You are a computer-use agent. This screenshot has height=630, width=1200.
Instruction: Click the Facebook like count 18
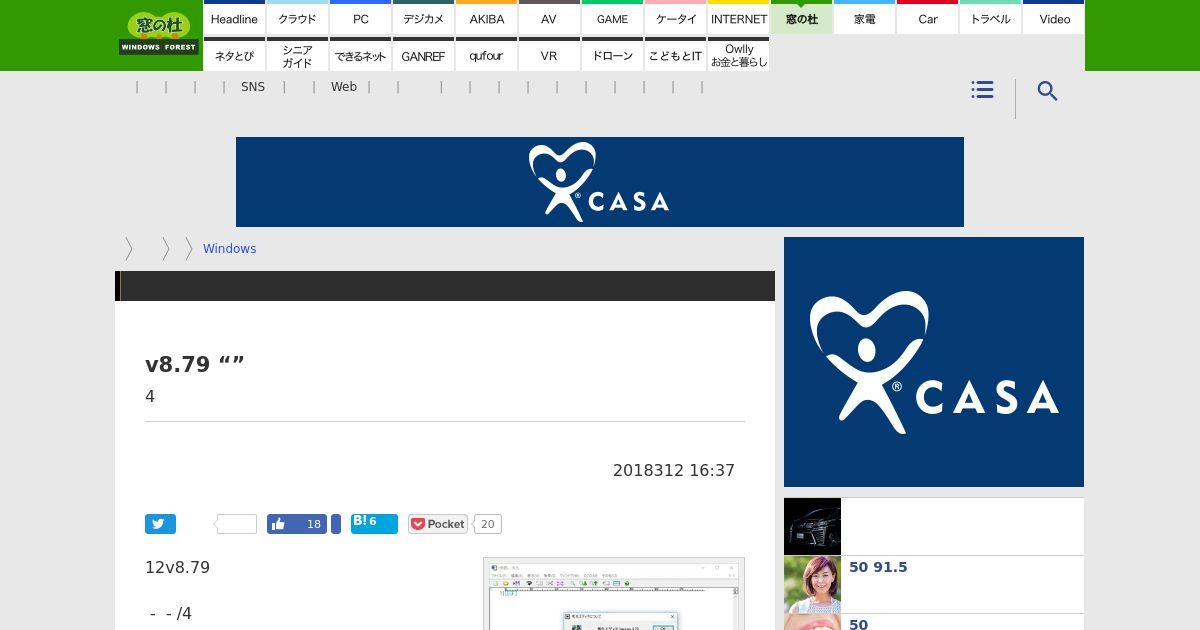tap(314, 524)
